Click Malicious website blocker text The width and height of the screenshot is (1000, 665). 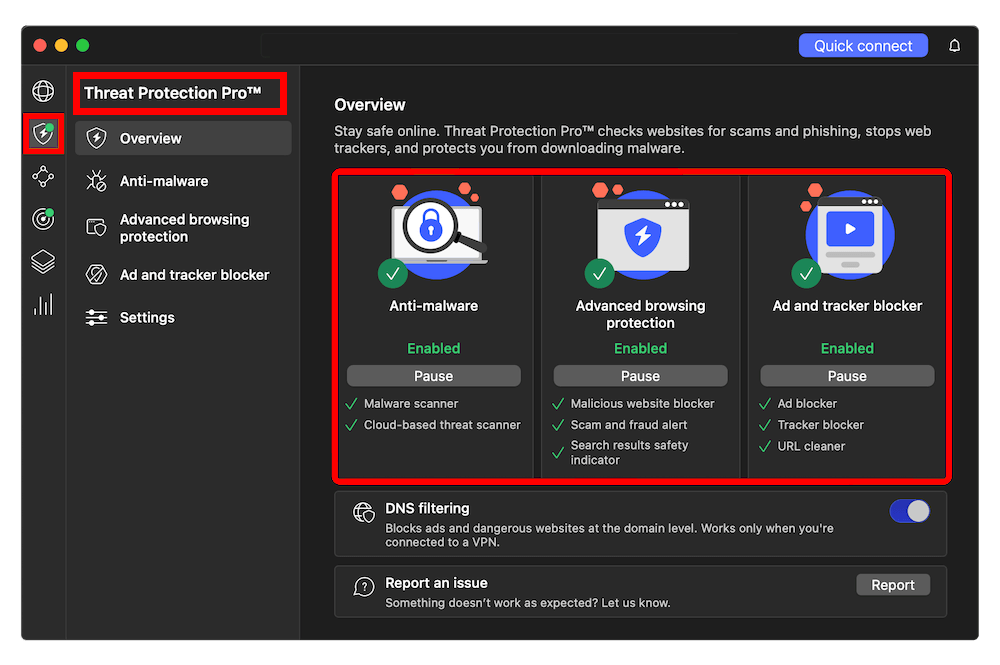pos(642,404)
